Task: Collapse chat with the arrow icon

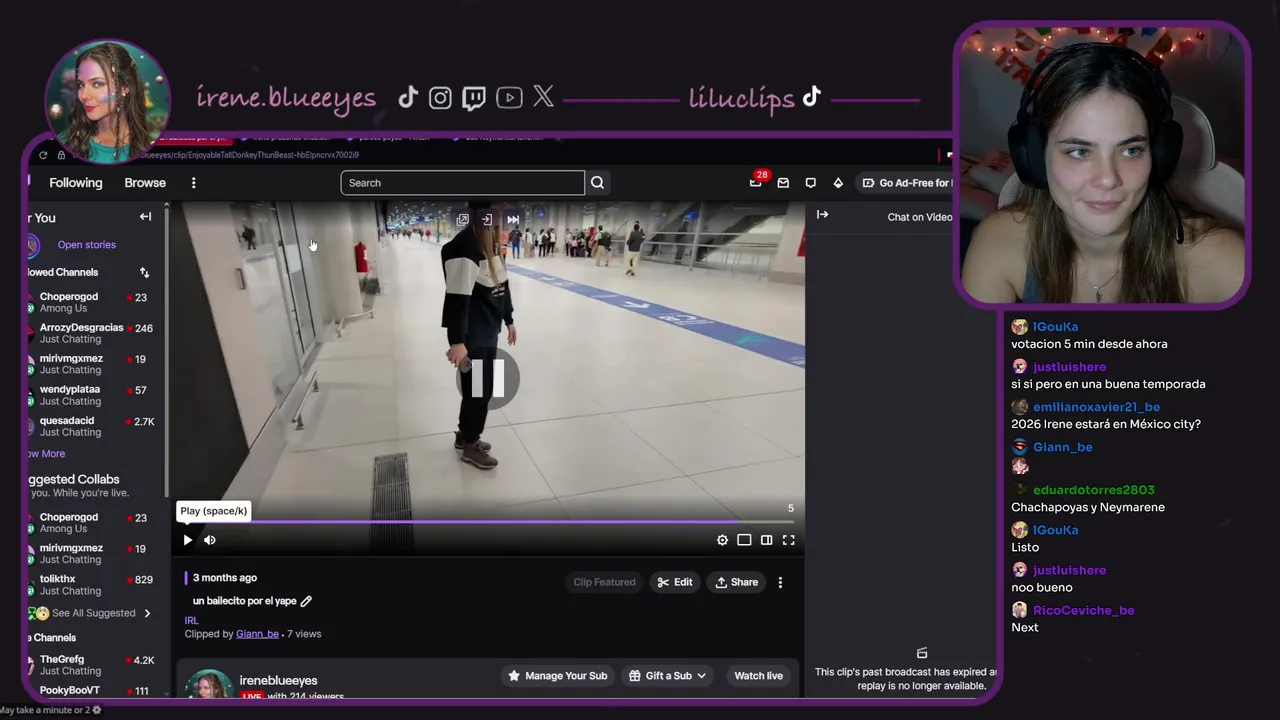Action: click(x=822, y=215)
